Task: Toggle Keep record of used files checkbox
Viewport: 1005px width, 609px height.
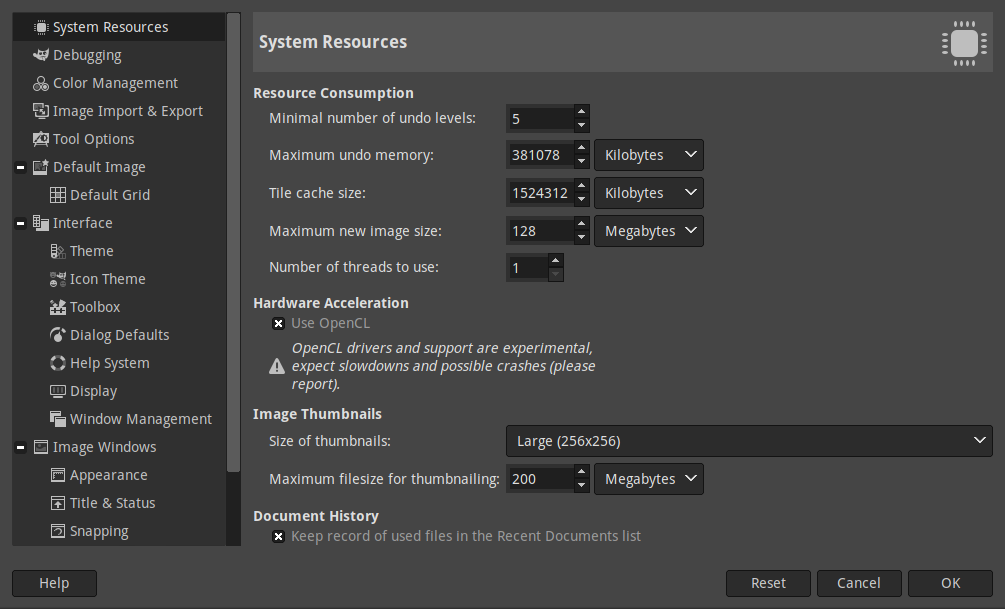Action: [278, 537]
